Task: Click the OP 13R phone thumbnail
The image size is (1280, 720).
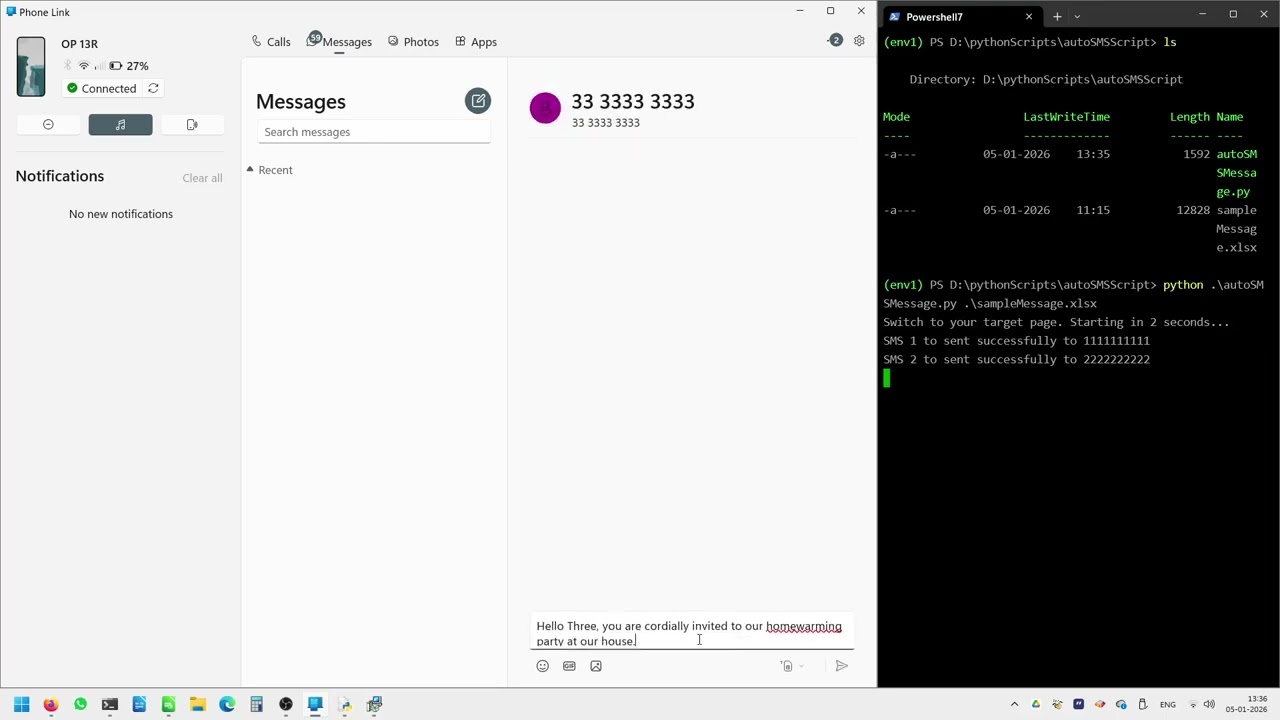Action: 31,67
